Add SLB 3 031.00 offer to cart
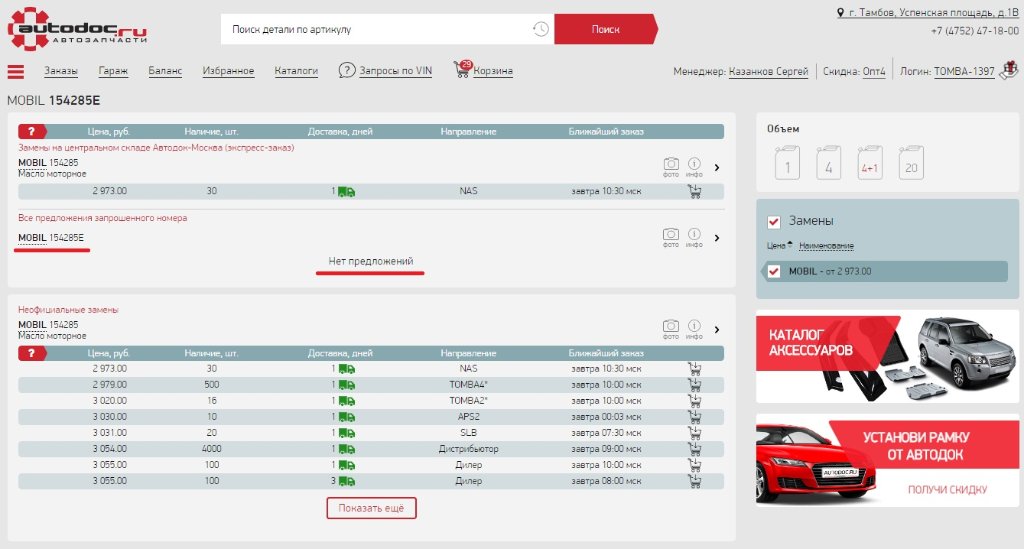1024x549 pixels. pos(694,433)
